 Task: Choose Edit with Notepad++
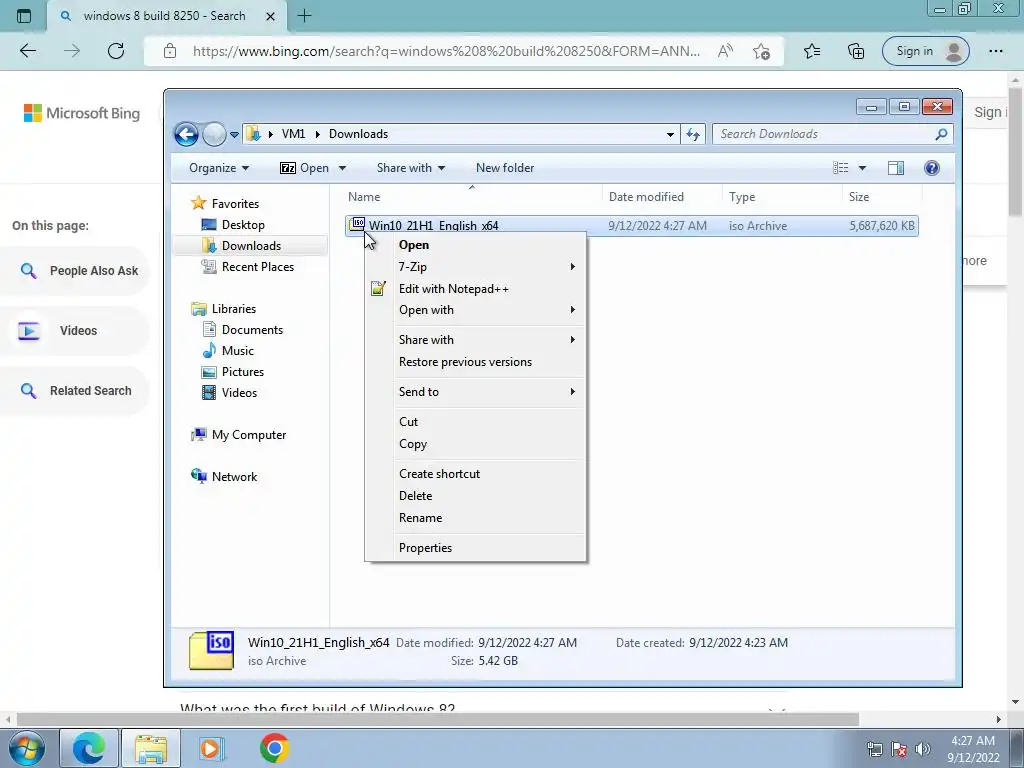coord(475,289)
